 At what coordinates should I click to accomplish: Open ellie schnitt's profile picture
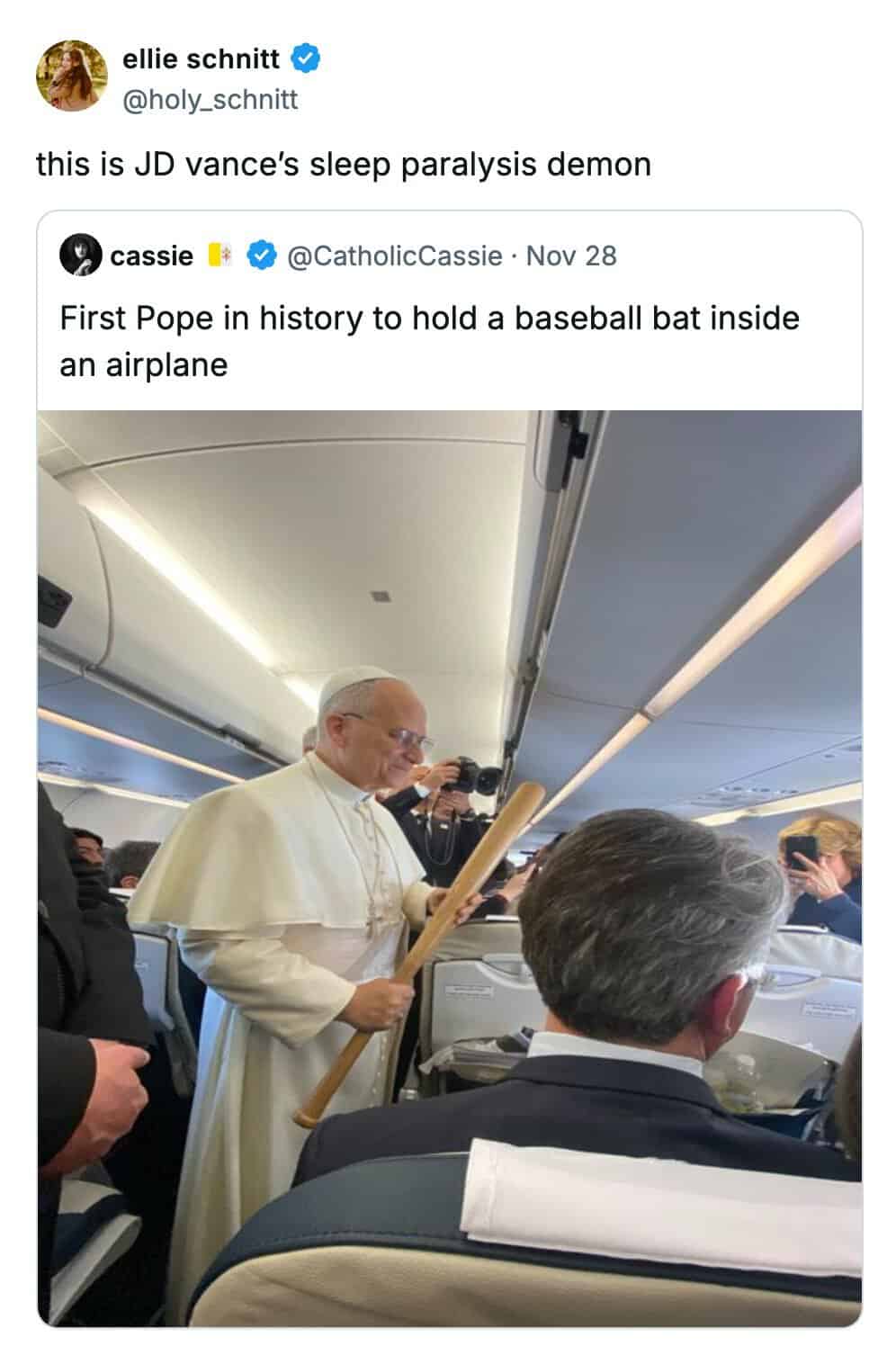72,76
